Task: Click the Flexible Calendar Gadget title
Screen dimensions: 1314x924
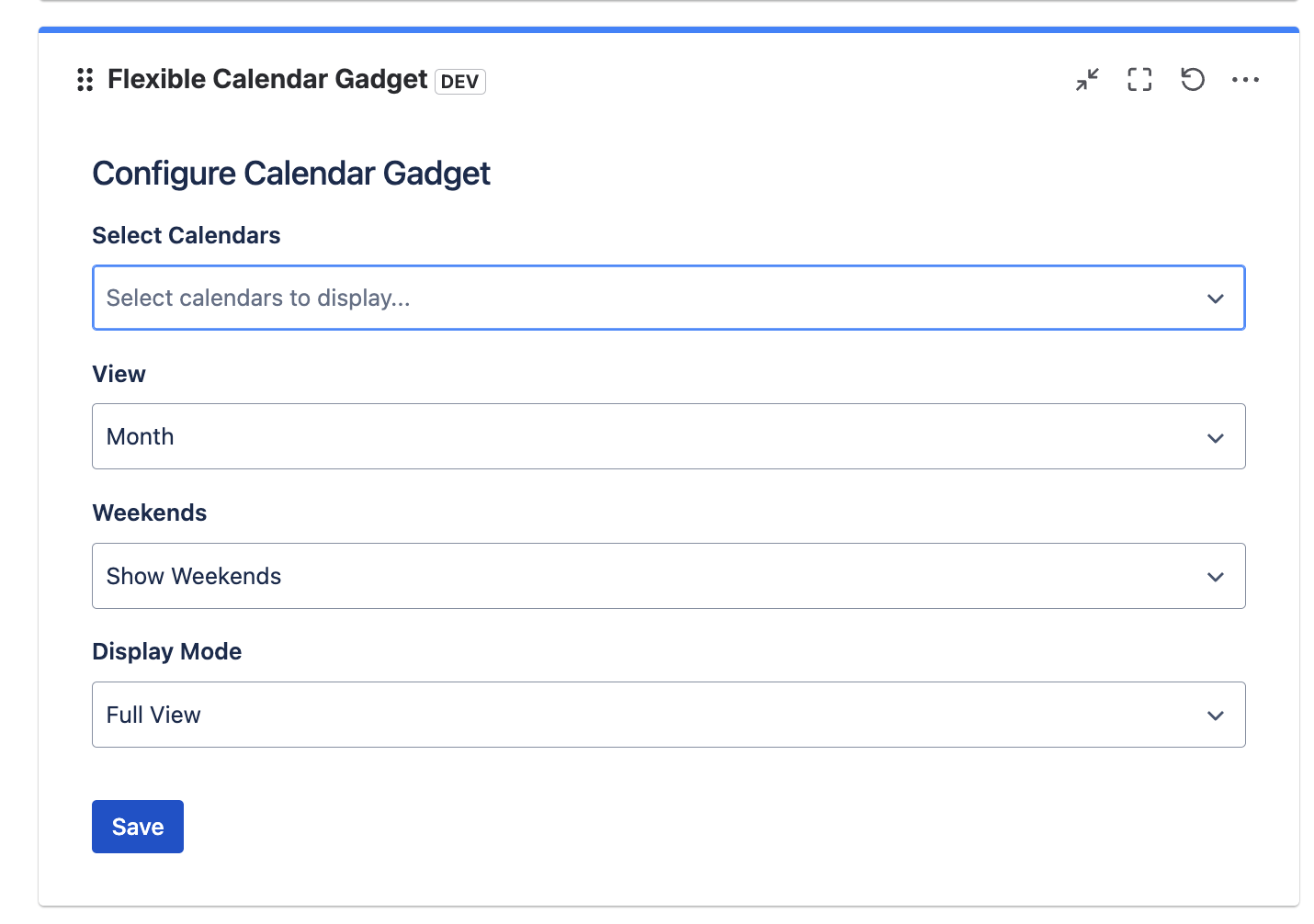Action: [x=267, y=79]
